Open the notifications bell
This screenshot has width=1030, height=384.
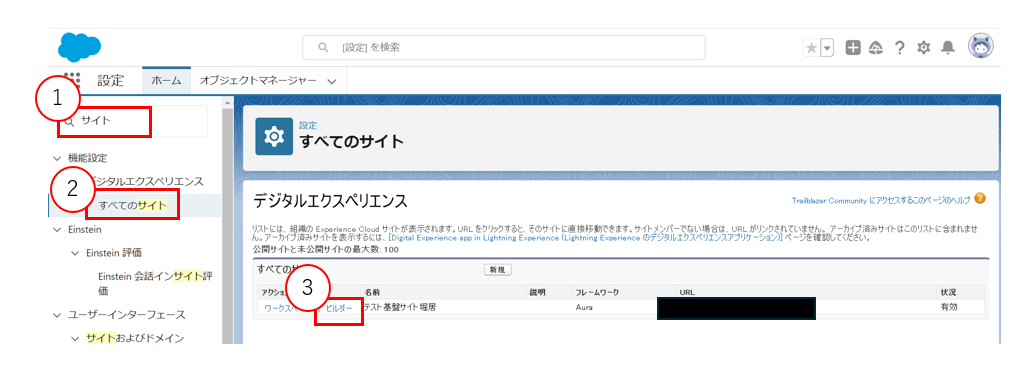tap(948, 48)
